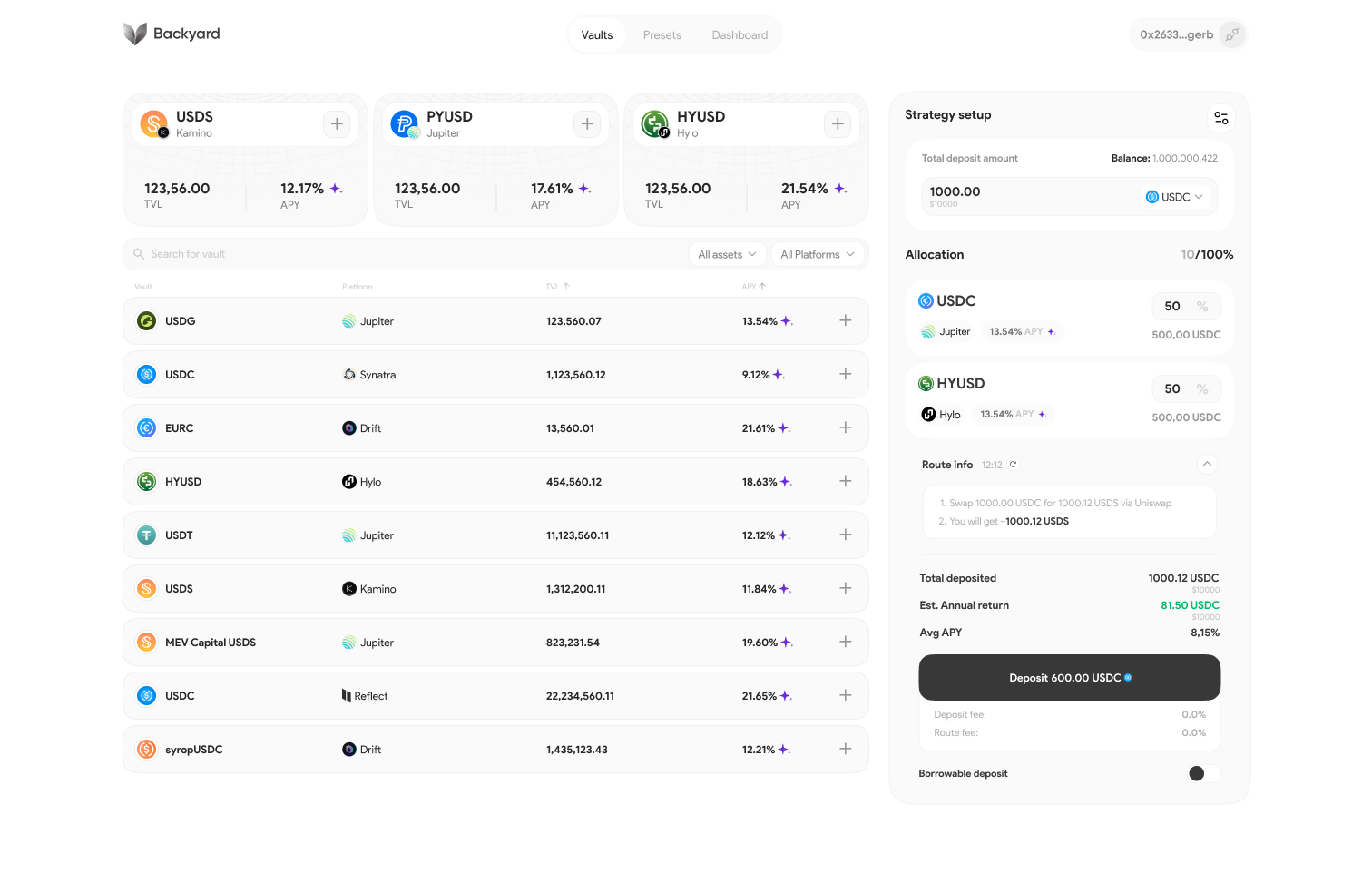Add the syropUSDC Drift vault row
Image resolution: width=1372 pixels, height=883 pixels.
pos(846,749)
